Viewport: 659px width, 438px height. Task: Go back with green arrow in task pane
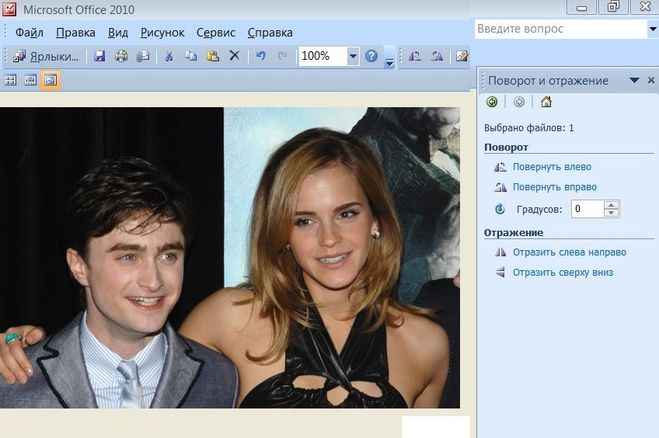tap(492, 102)
